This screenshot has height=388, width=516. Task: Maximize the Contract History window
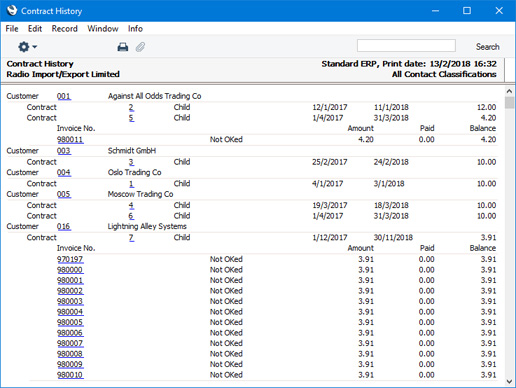467,11
